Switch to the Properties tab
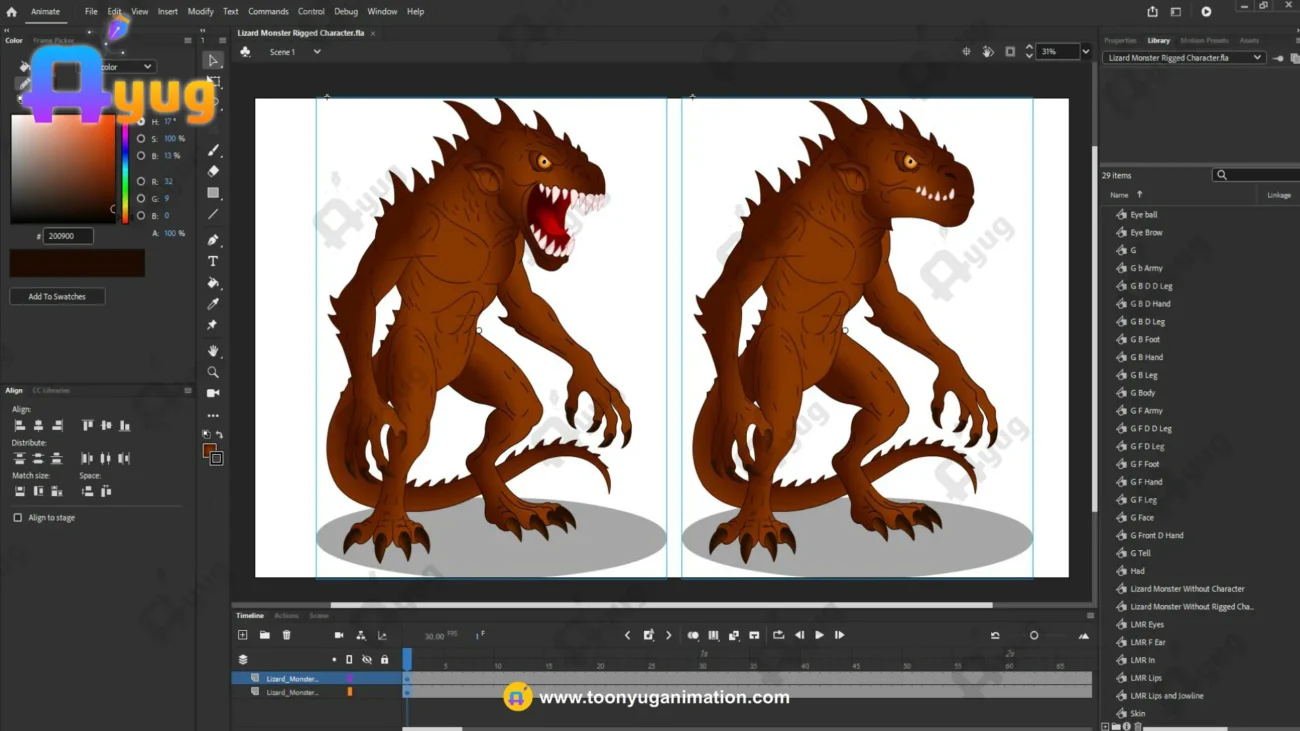 coord(1119,41)
